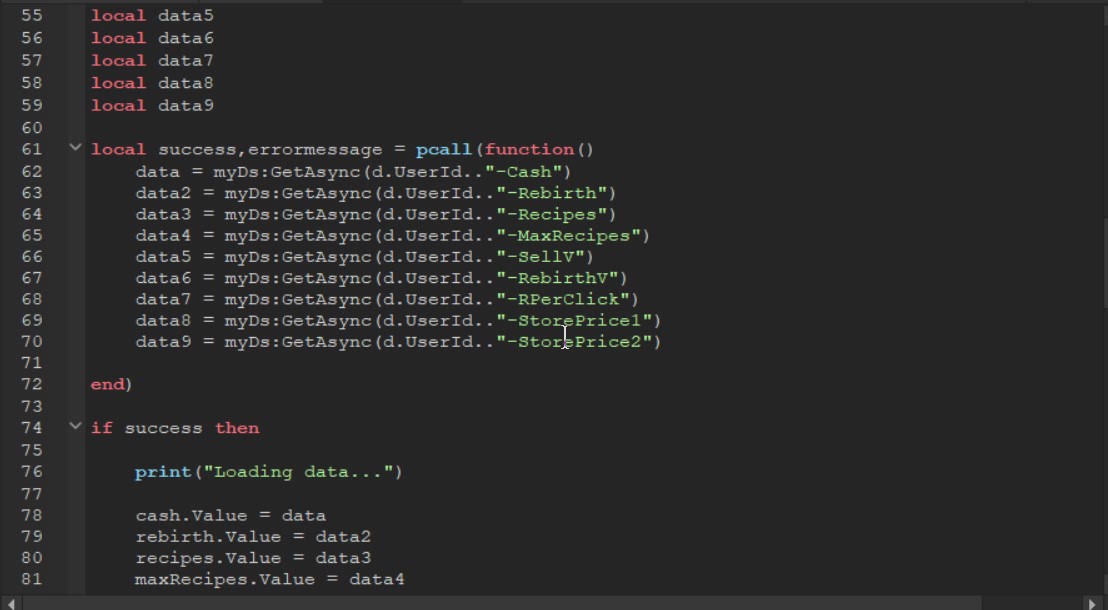The height and width of the screenshot is (610, 1108).
Task: Click the print statement "Loading data..."
Action: [268, 472]
